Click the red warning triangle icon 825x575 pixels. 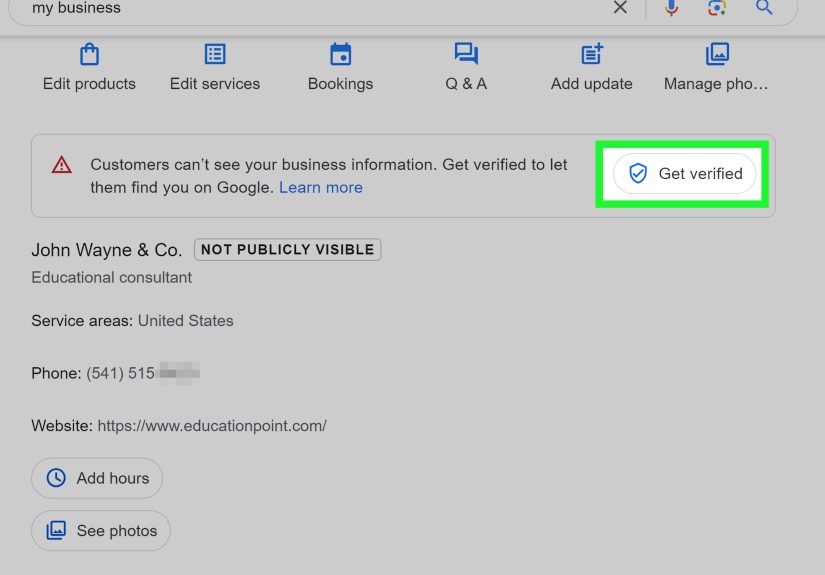tap(62, 165)
